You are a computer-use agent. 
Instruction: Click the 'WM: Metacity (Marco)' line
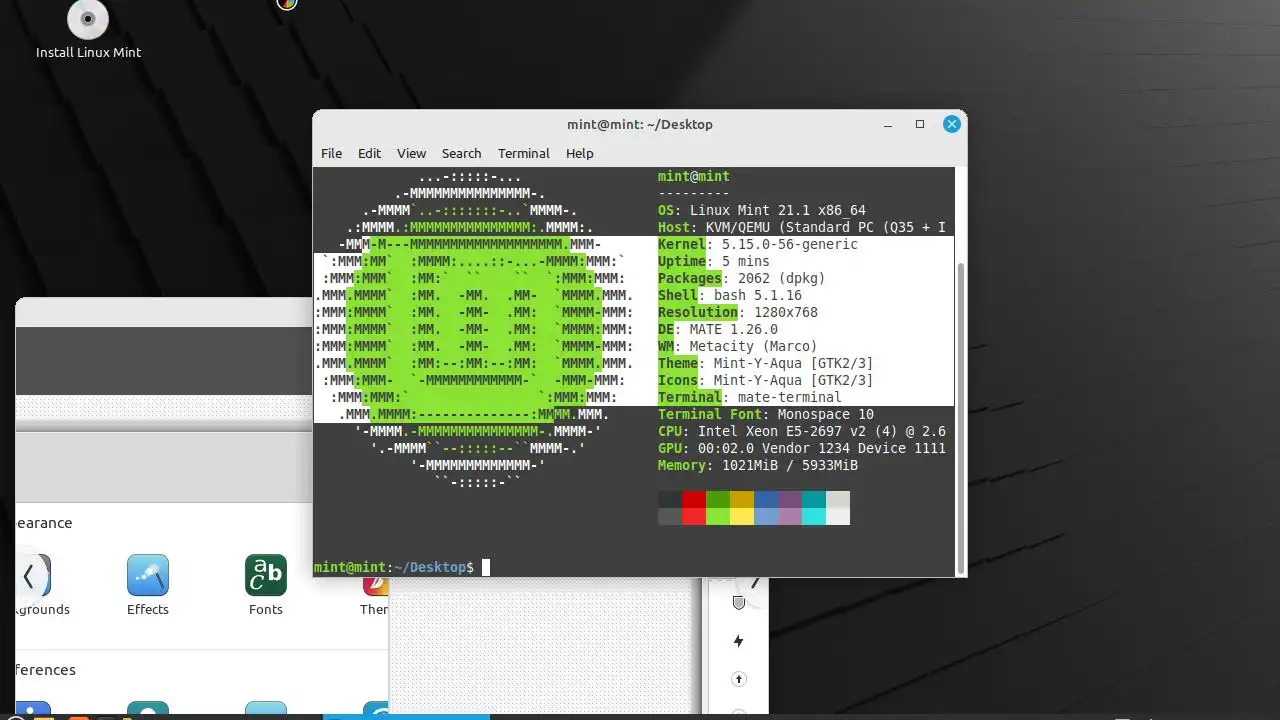pos(738,346)
